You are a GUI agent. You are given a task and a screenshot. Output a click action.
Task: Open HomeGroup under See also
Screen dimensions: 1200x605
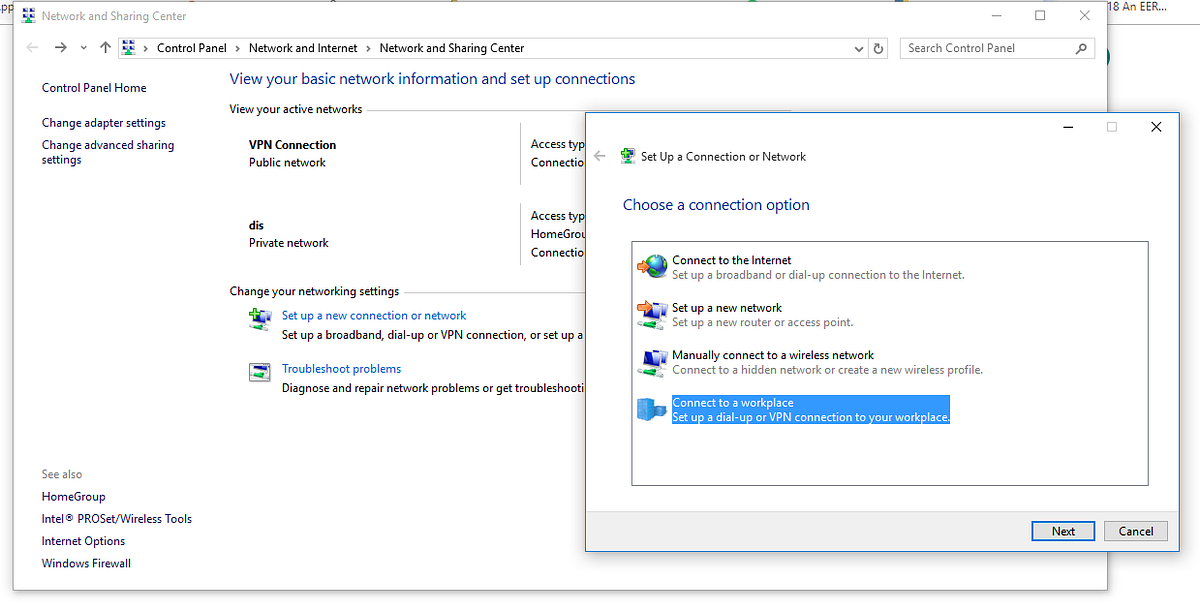click(x=73, y=497)
